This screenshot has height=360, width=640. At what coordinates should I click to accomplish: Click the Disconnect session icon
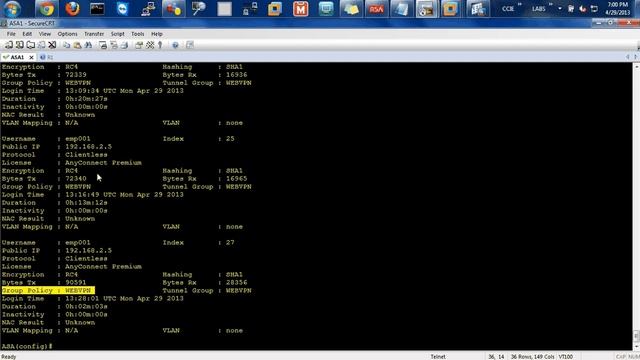(x=52, y=45)
